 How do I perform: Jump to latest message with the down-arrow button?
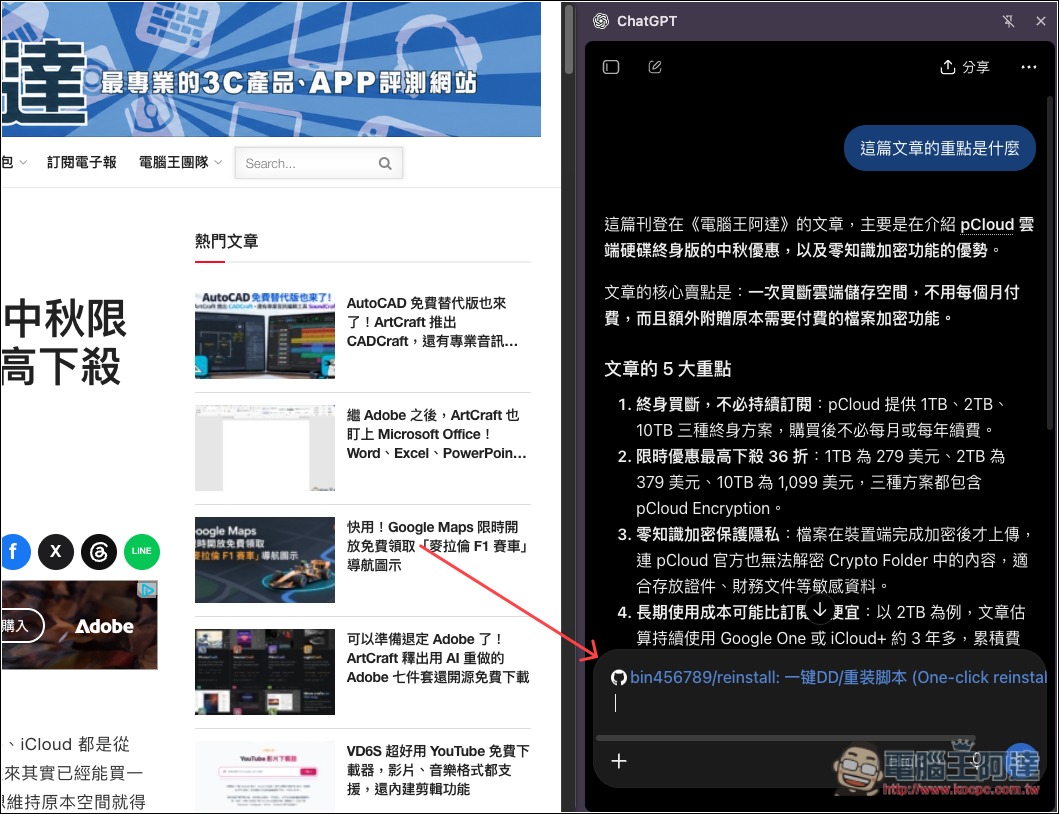pos(820,610)
